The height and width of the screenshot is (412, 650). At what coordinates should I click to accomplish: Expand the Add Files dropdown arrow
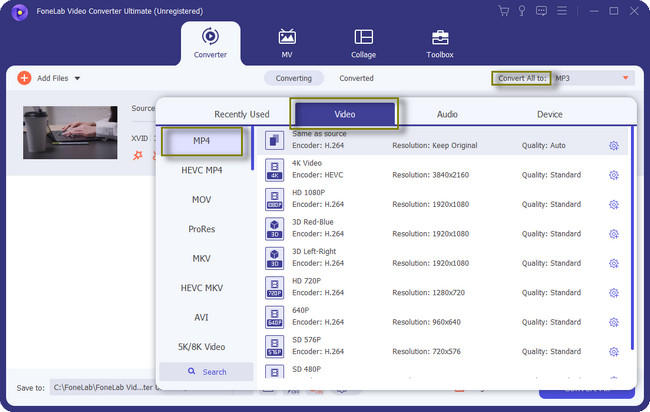pyautogui.click(x=77, y=78)
